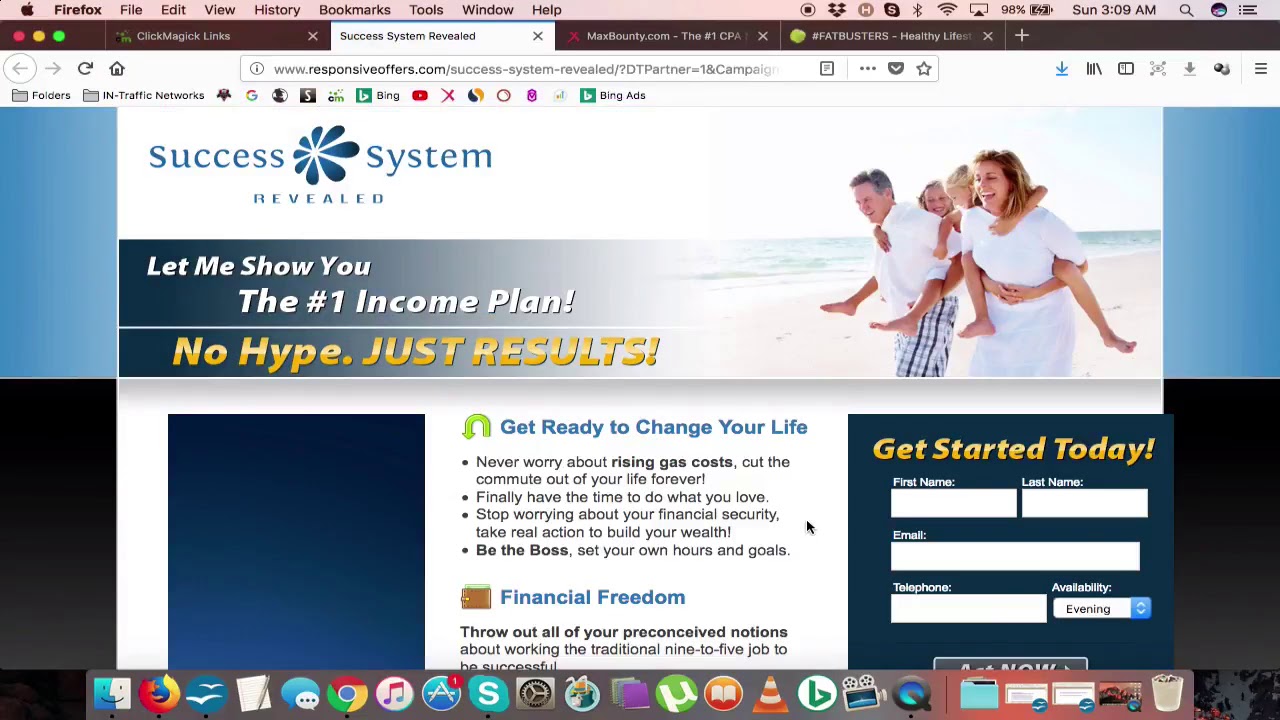Open iTunes from the Dock
The image size is (1280, 720).
tap(394, 694)
